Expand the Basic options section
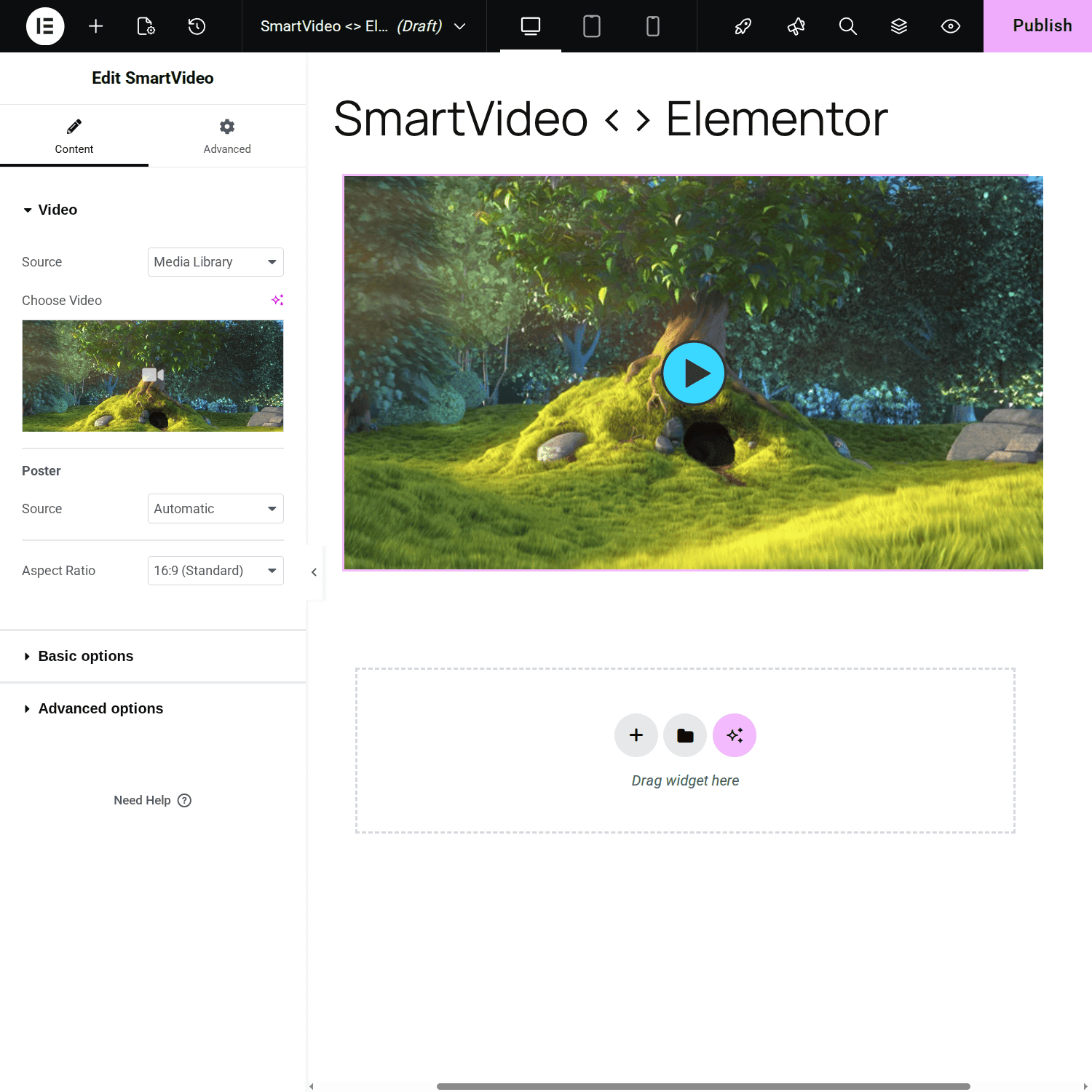The image size is (1092, 1092). [x=153, y=656]
